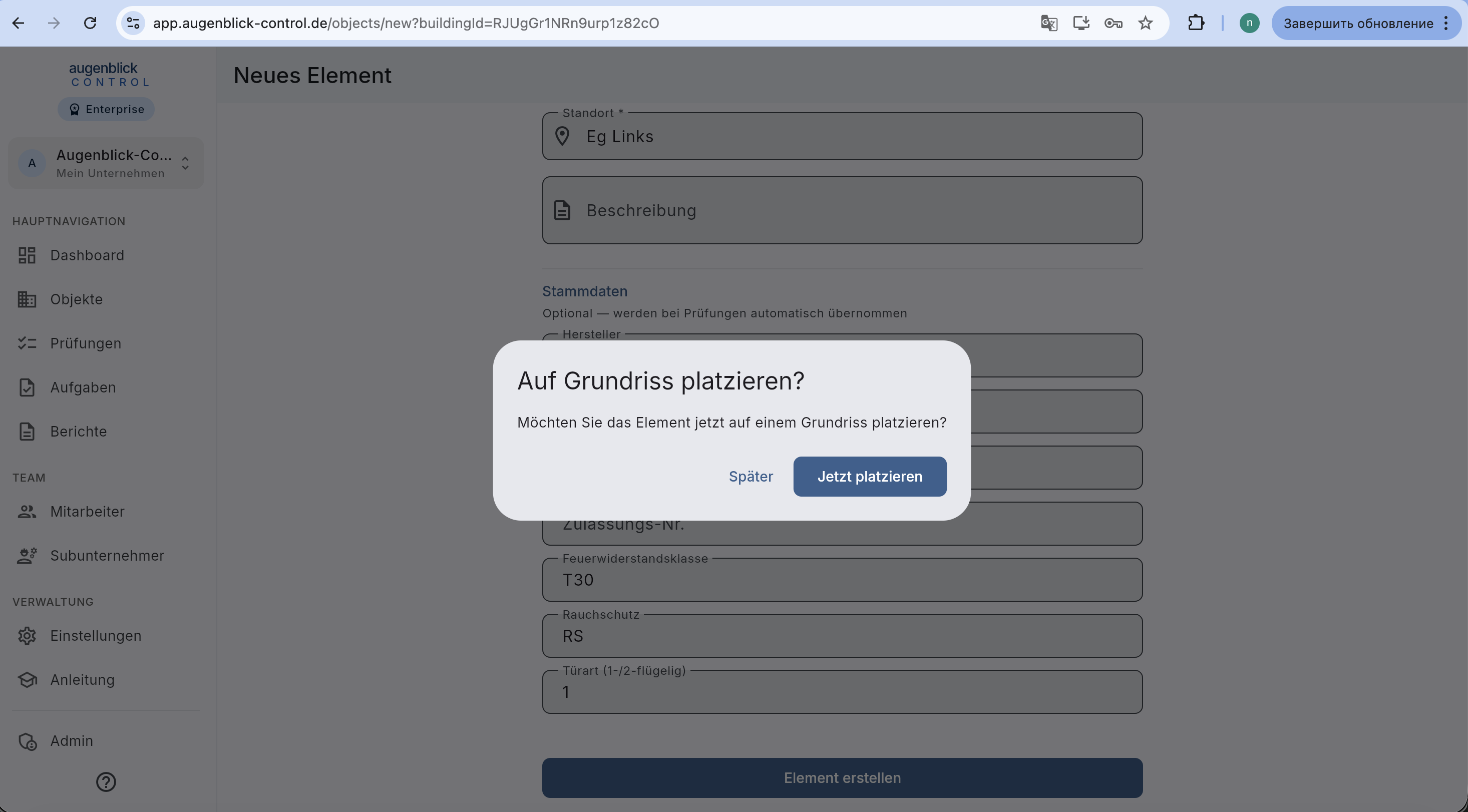
Task: Go to Prüfungen section
Action: tap(106, 343)
